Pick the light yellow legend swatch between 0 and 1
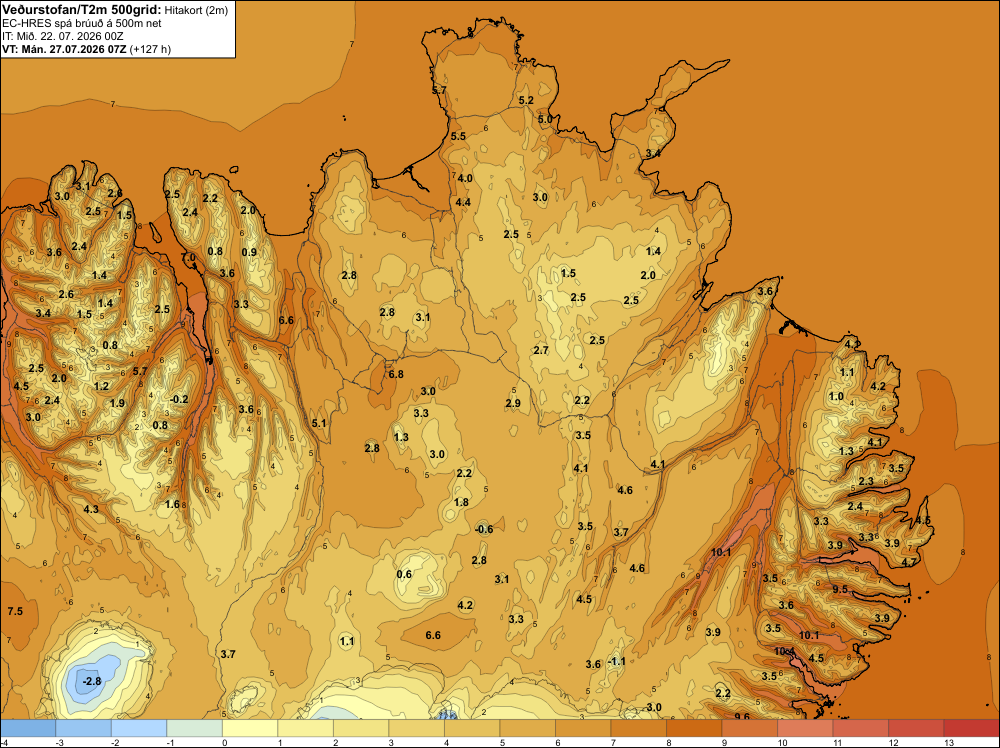 coord(250,728)
